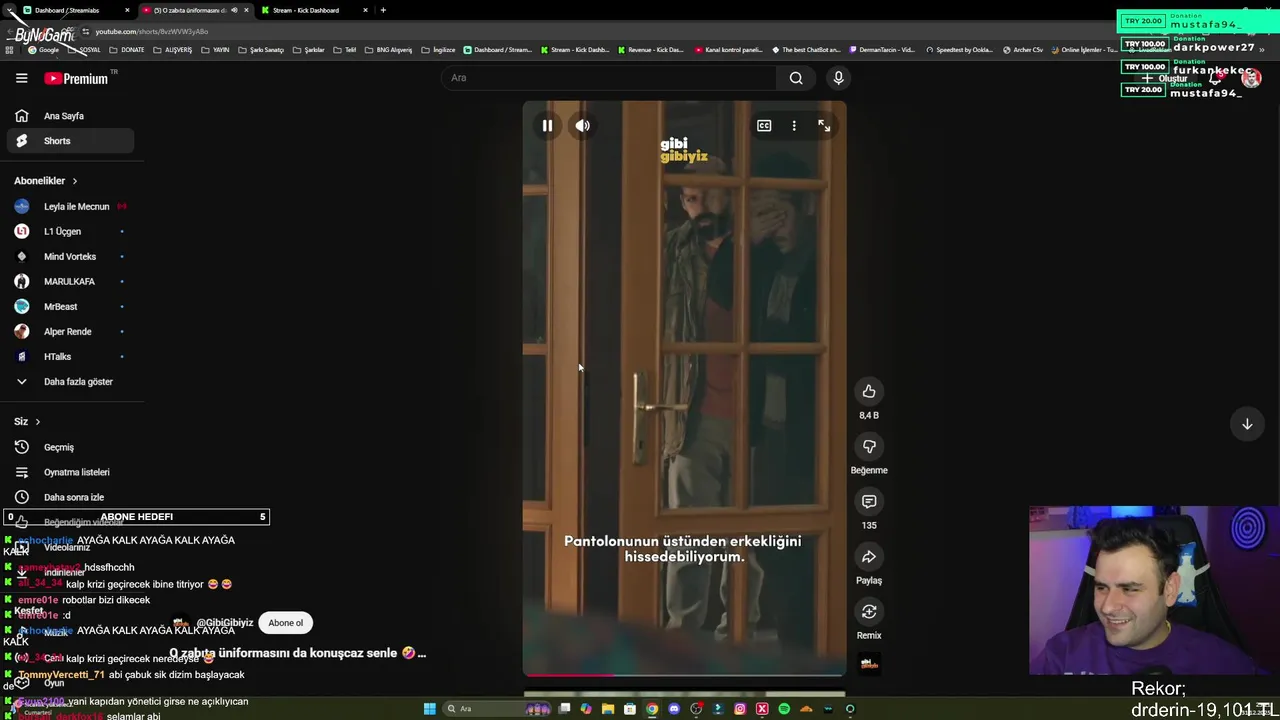Open Ana Sayfa in the sidebar
The height and width of the screenshot is (720, 1280).
[70, 116]
